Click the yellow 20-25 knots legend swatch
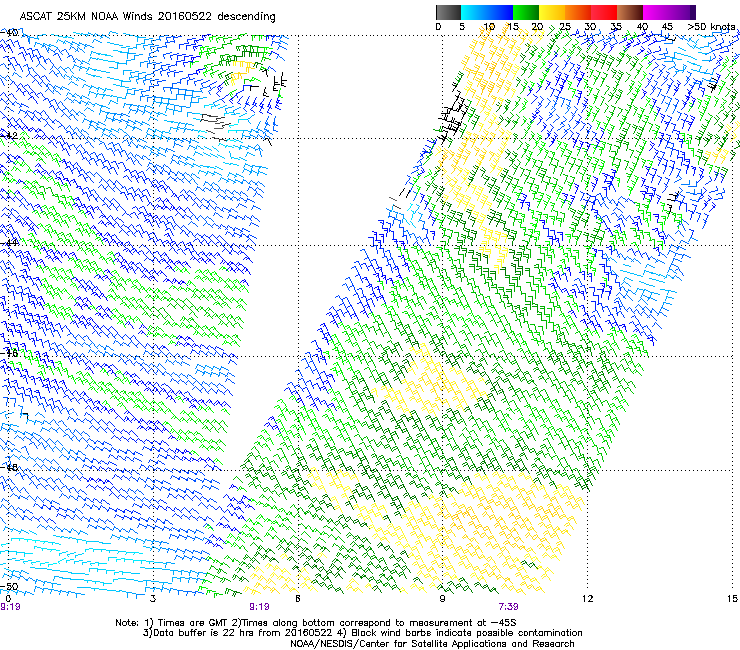740x650 pixels. point(552,12)
